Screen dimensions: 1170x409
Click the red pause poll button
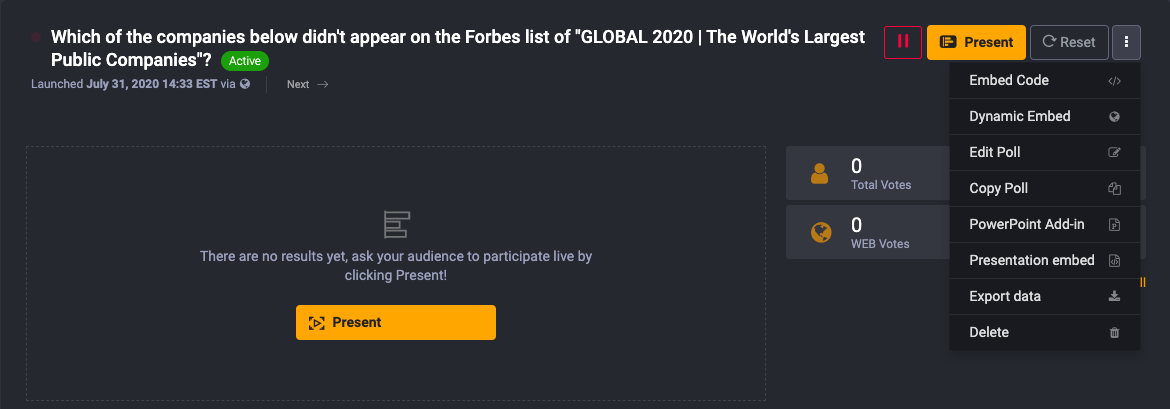coord(903,42)
